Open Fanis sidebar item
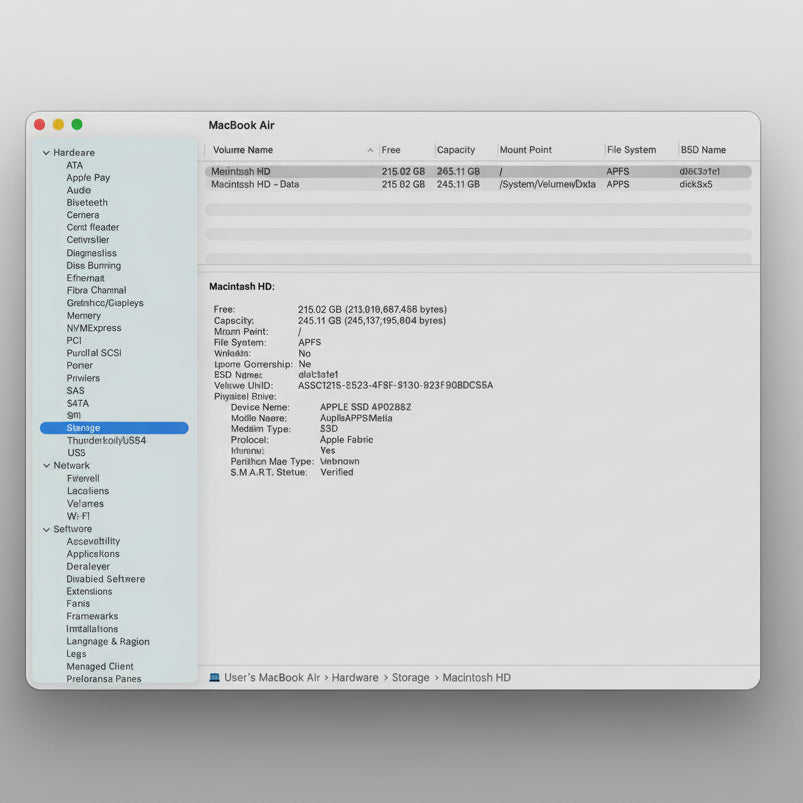This screenshot has width=803, height=803. [78, 604]
